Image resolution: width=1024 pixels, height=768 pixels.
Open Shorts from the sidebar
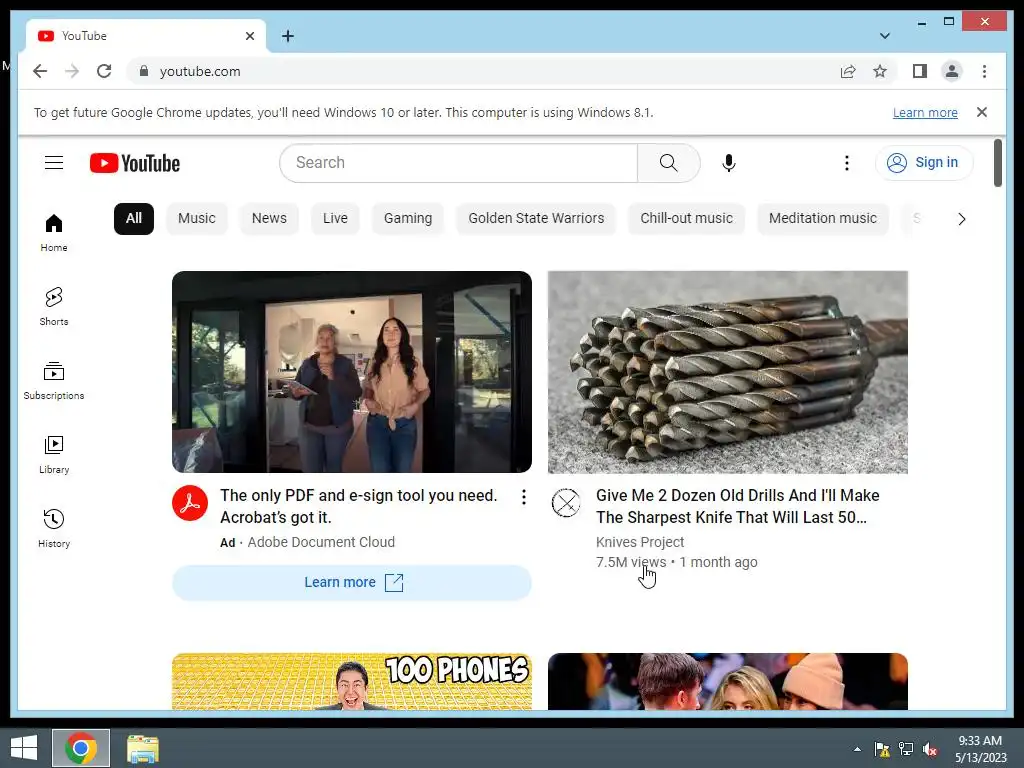(x=54, y=306)
